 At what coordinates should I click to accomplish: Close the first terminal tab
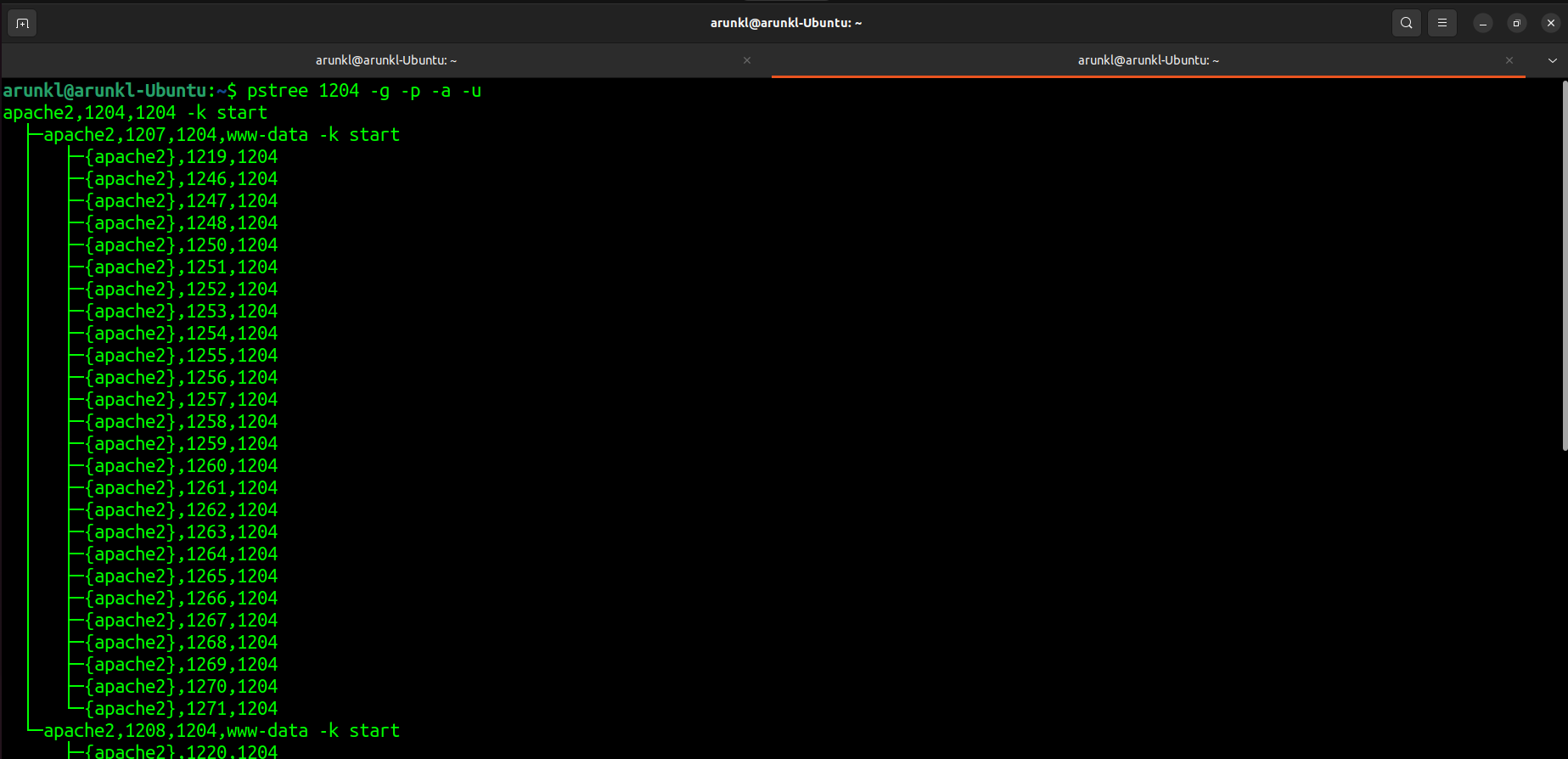747,60
